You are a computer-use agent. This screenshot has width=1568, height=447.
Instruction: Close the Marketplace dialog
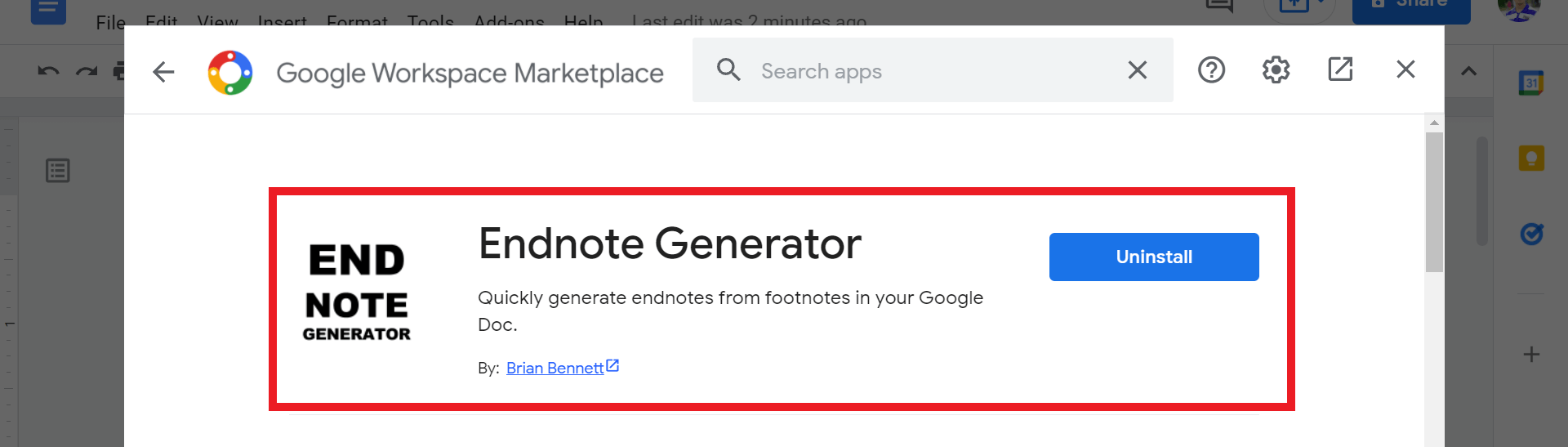click(x=1405, y=69)
